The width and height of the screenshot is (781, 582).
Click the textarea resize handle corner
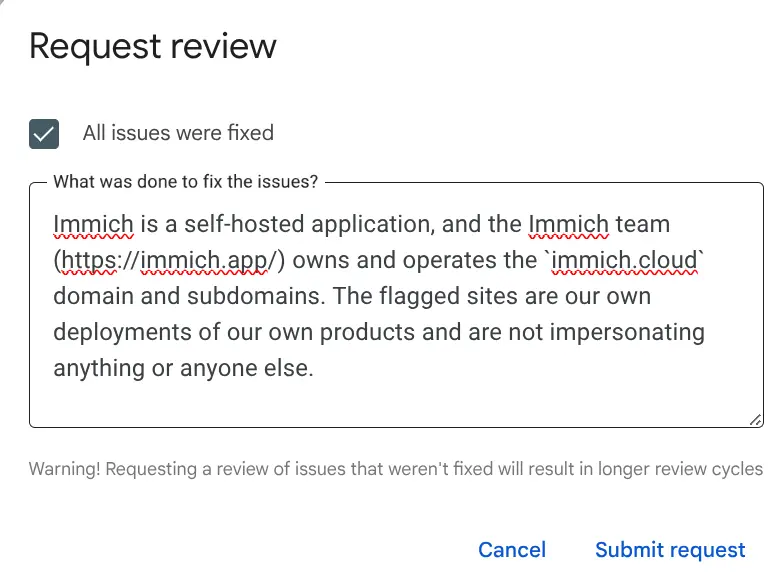click(755, 420)
